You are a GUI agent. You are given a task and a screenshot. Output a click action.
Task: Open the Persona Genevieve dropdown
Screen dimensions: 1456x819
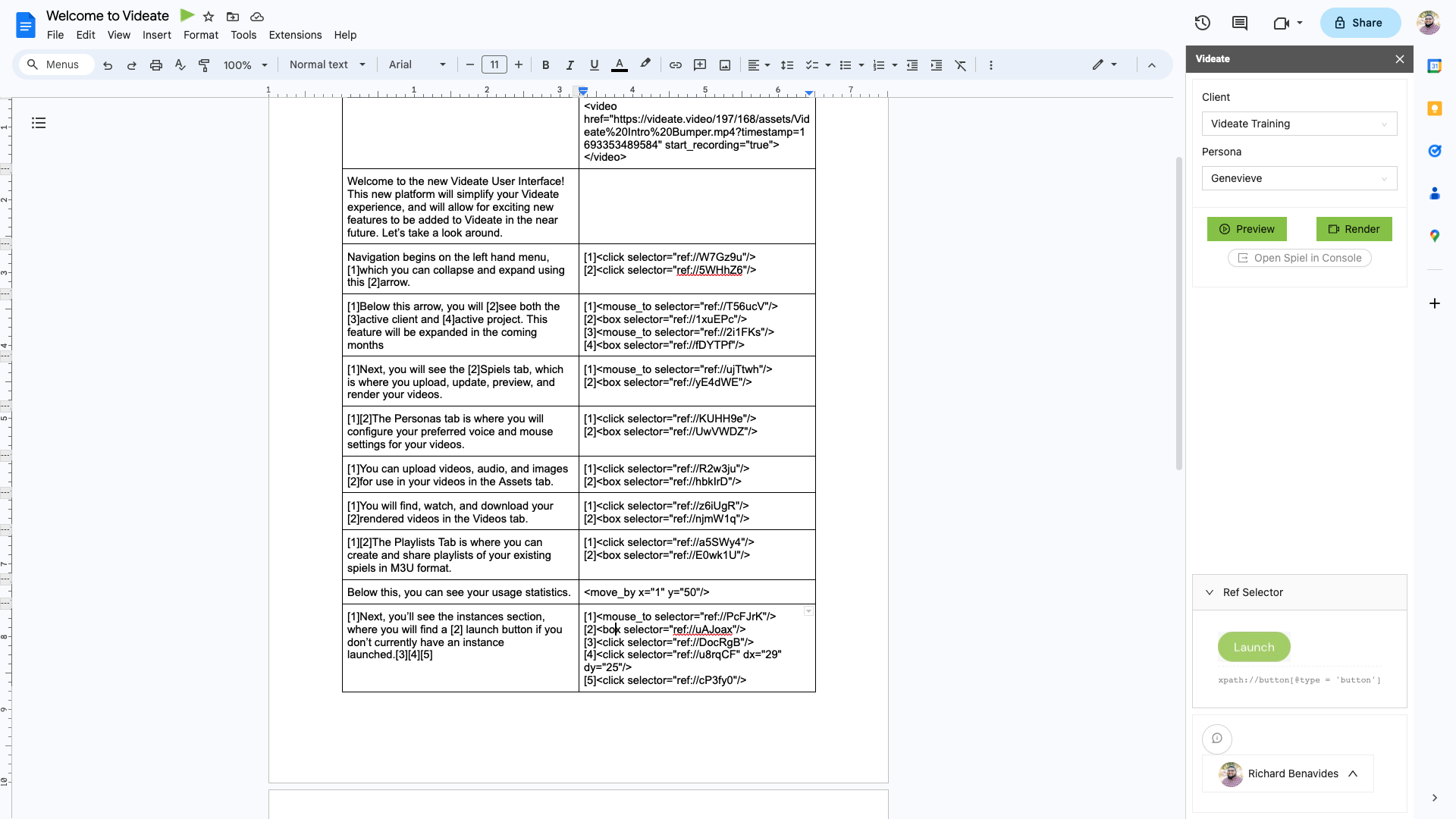(1299, 178)
